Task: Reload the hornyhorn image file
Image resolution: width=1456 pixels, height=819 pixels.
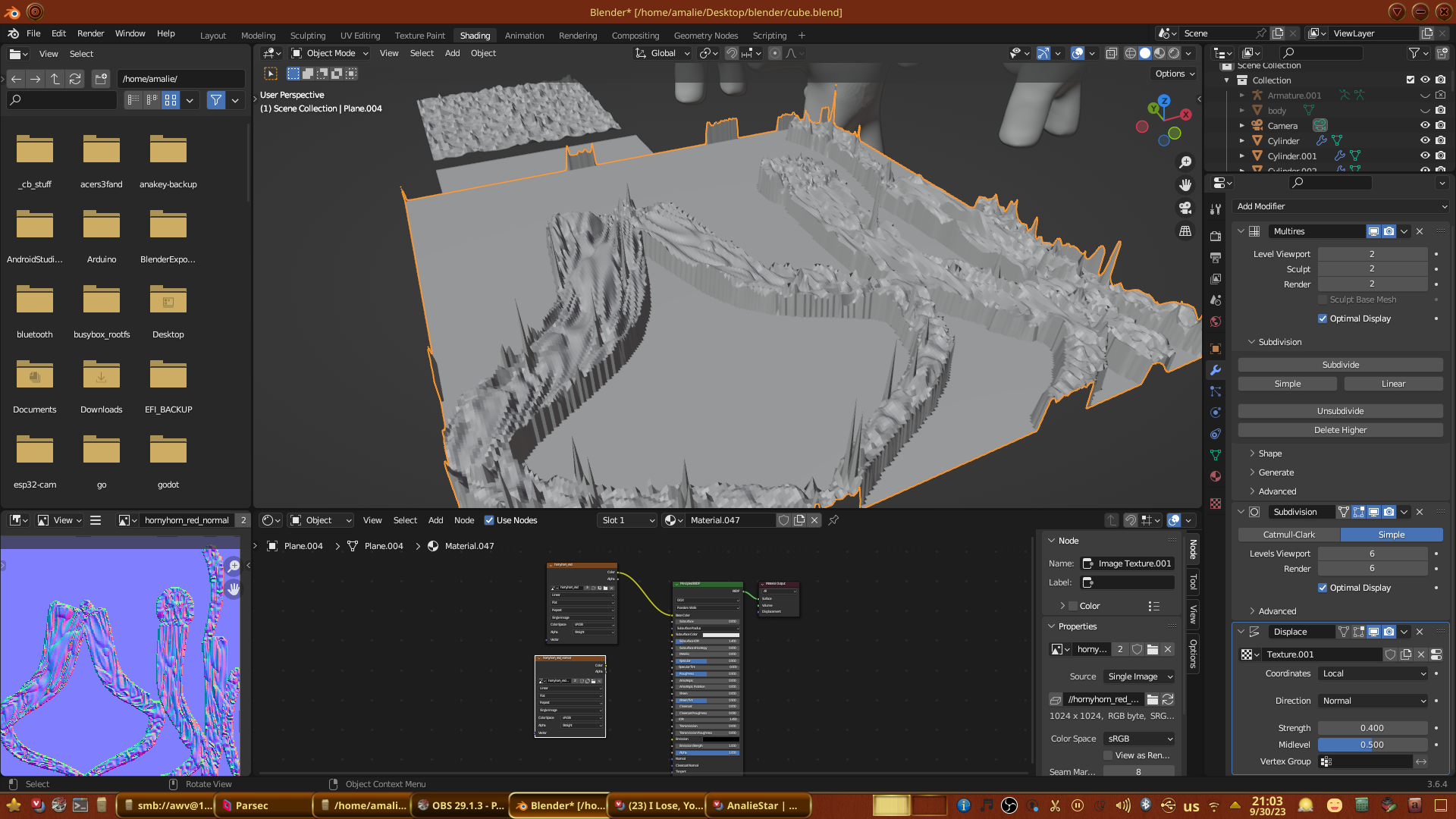Action: 1168,699
